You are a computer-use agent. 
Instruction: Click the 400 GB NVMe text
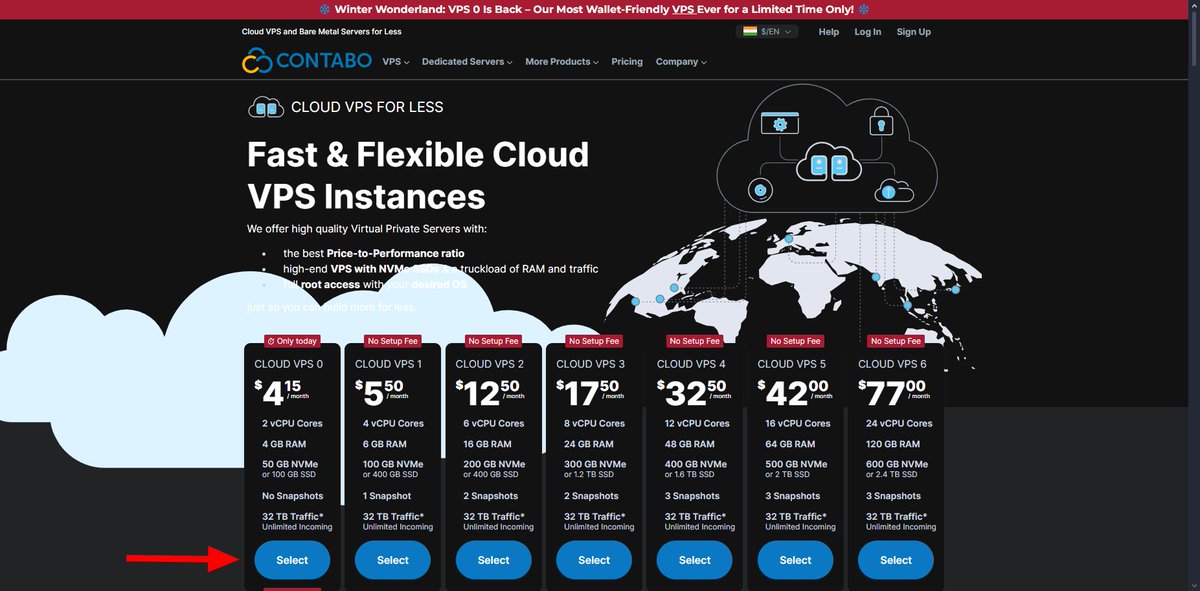697,464
